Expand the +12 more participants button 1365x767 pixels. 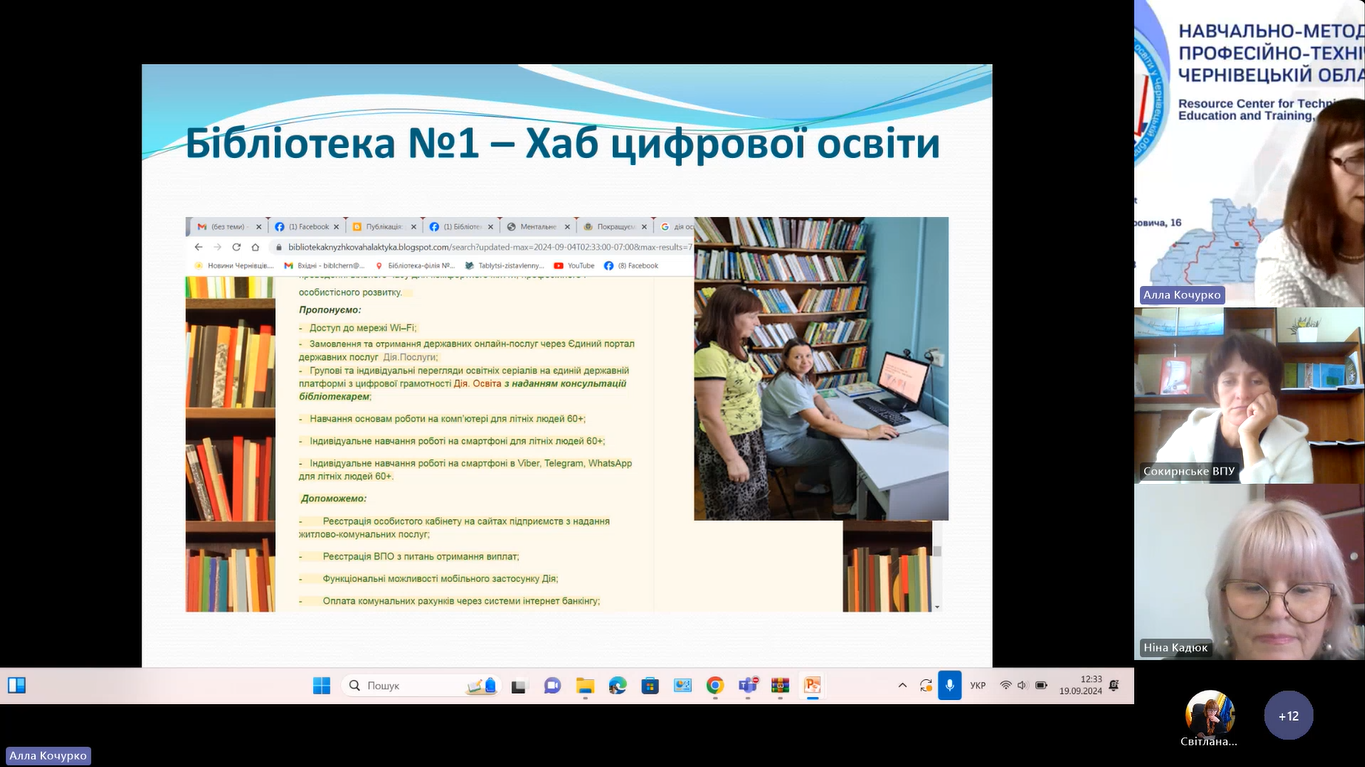(x=1288, y=716)
